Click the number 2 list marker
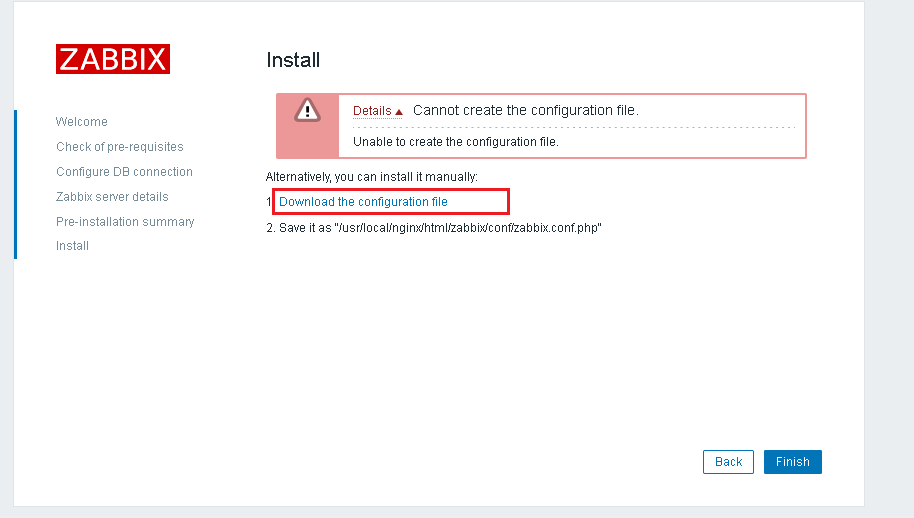 (x=270, y=228)
